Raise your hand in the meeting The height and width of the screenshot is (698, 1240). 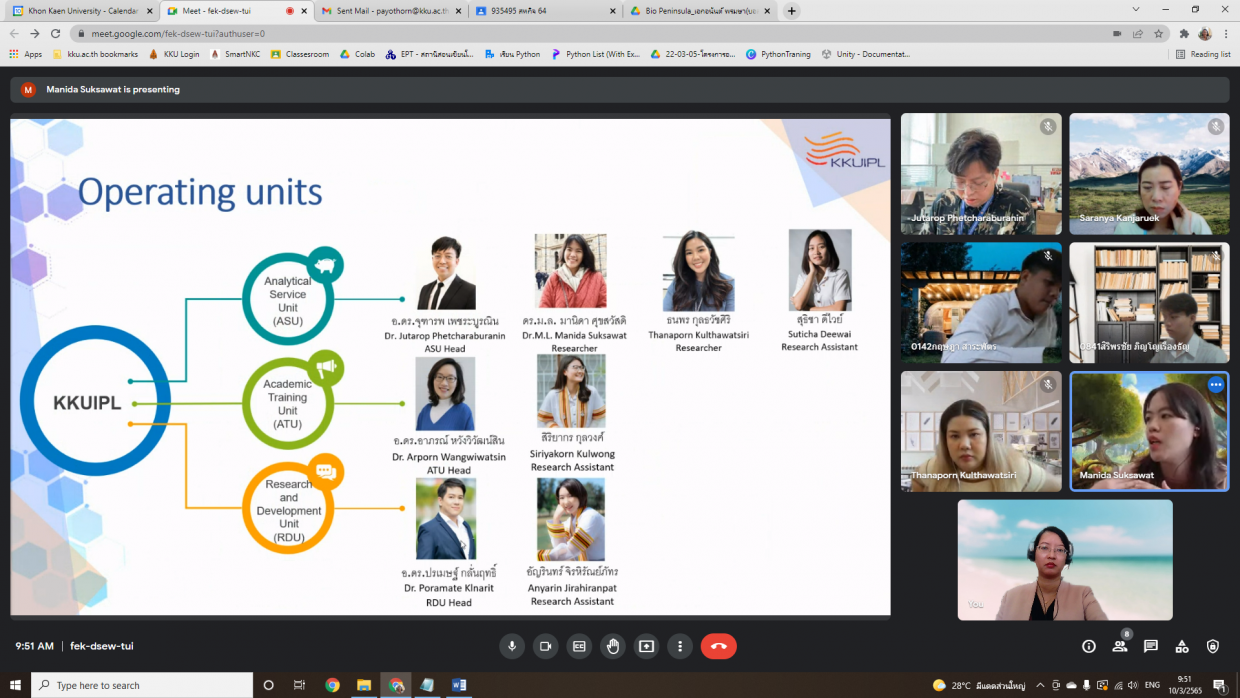[613, 646]
